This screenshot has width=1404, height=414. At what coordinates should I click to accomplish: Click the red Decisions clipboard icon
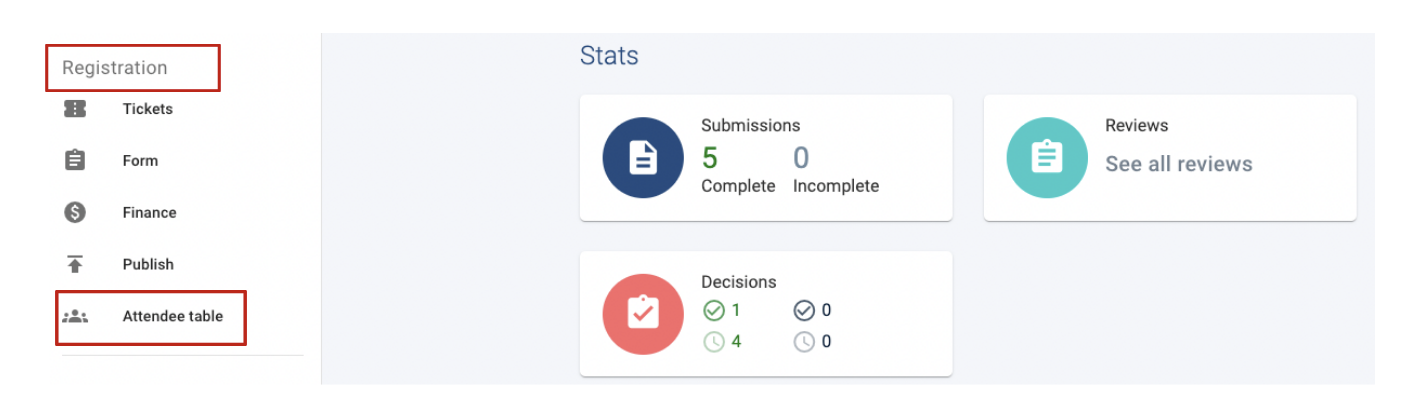(643, 314)
